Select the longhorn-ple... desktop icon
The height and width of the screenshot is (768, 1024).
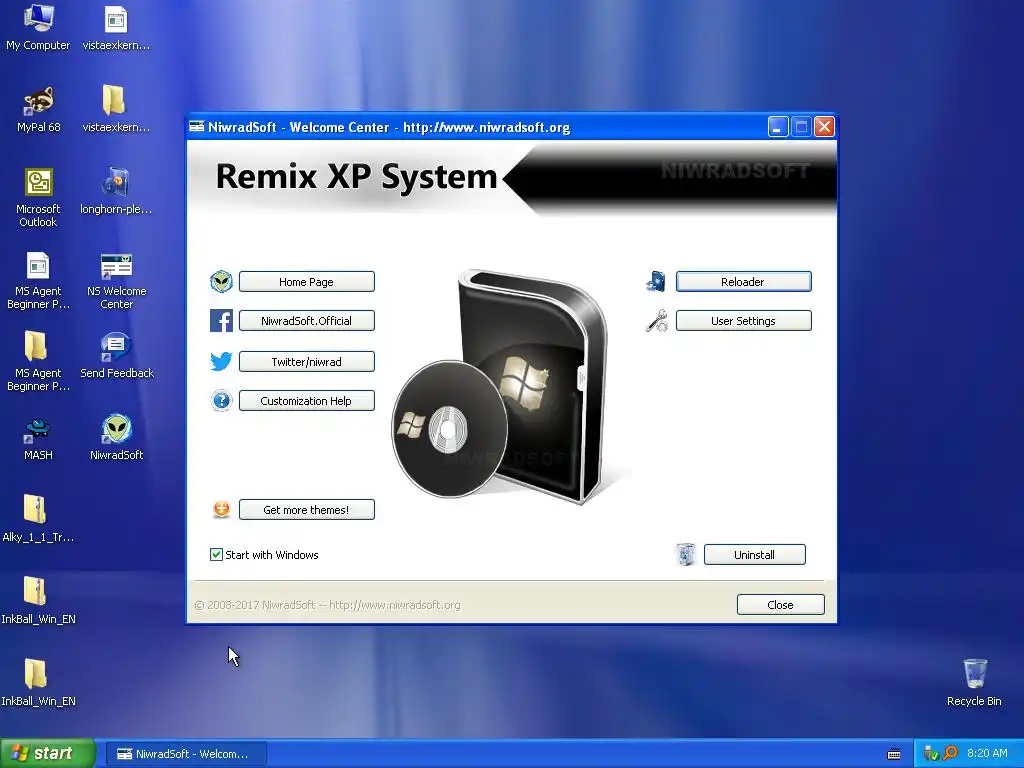116,192
